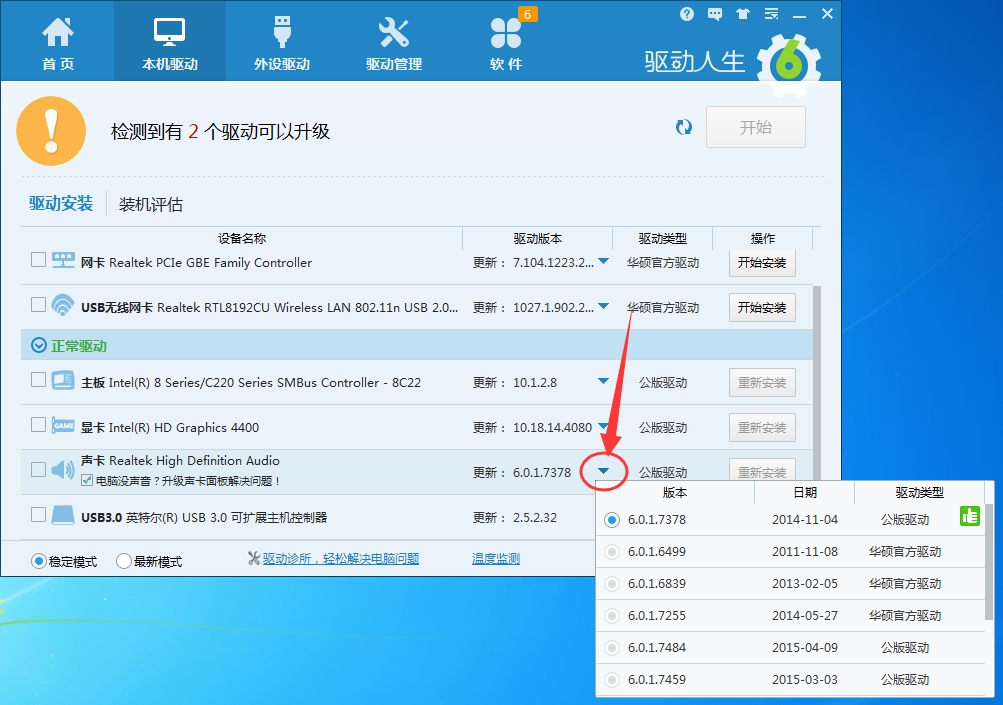
Task: Open the help question mark icon
Action: click(x=687, y=13)
